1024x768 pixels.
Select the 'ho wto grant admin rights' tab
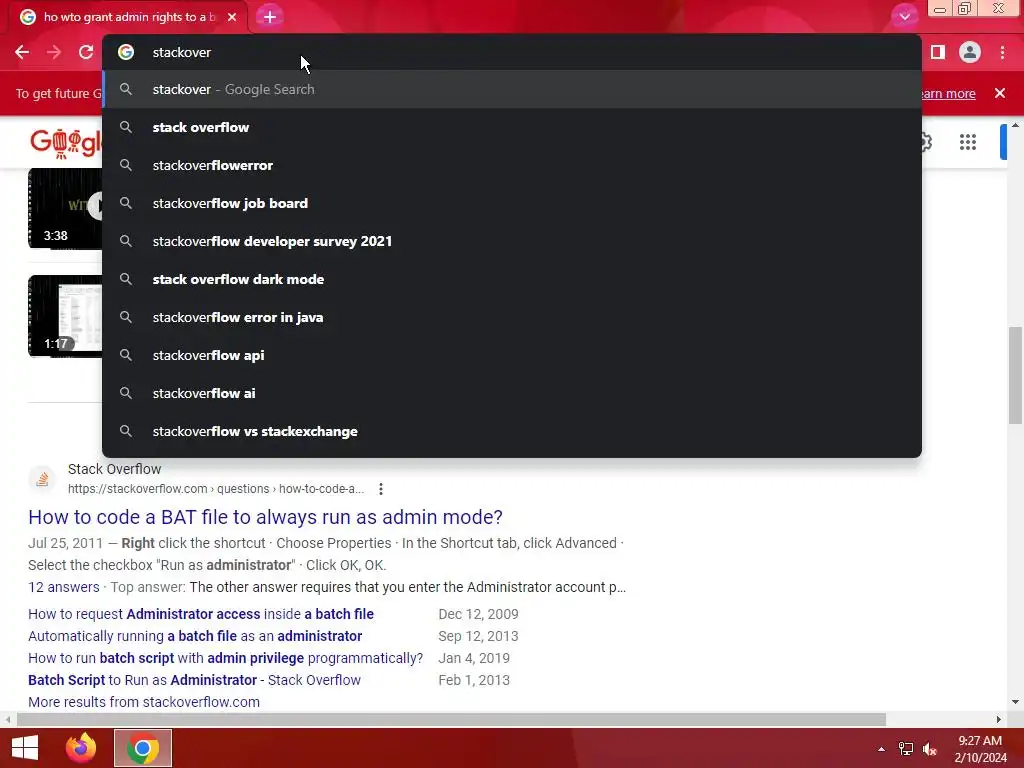129,17
